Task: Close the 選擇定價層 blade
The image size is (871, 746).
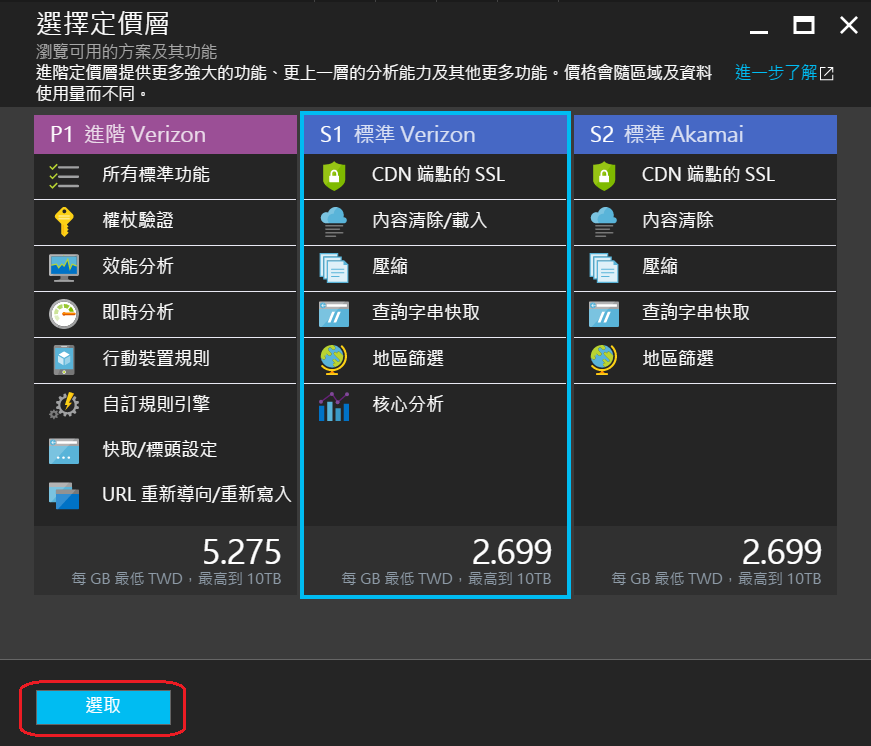Action: (849, 25)
